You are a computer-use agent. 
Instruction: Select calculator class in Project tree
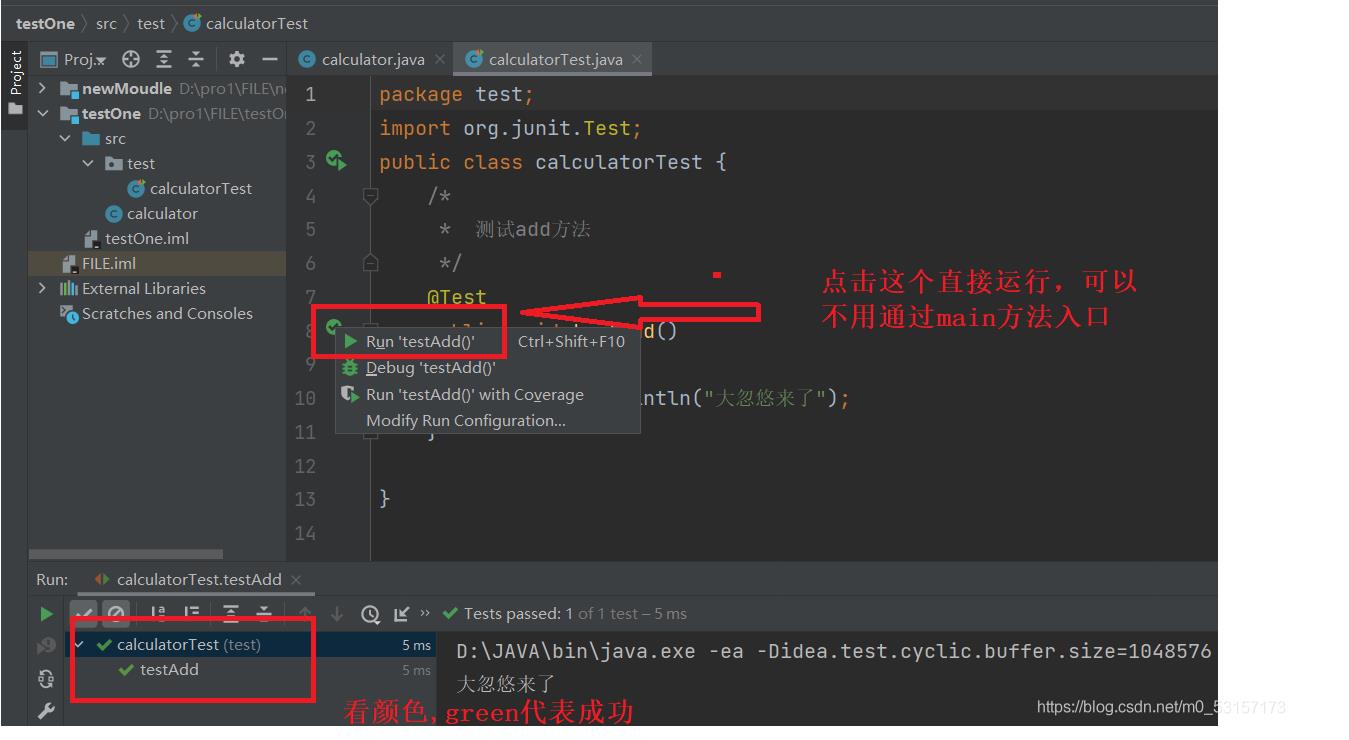click(x=152, y=213)
